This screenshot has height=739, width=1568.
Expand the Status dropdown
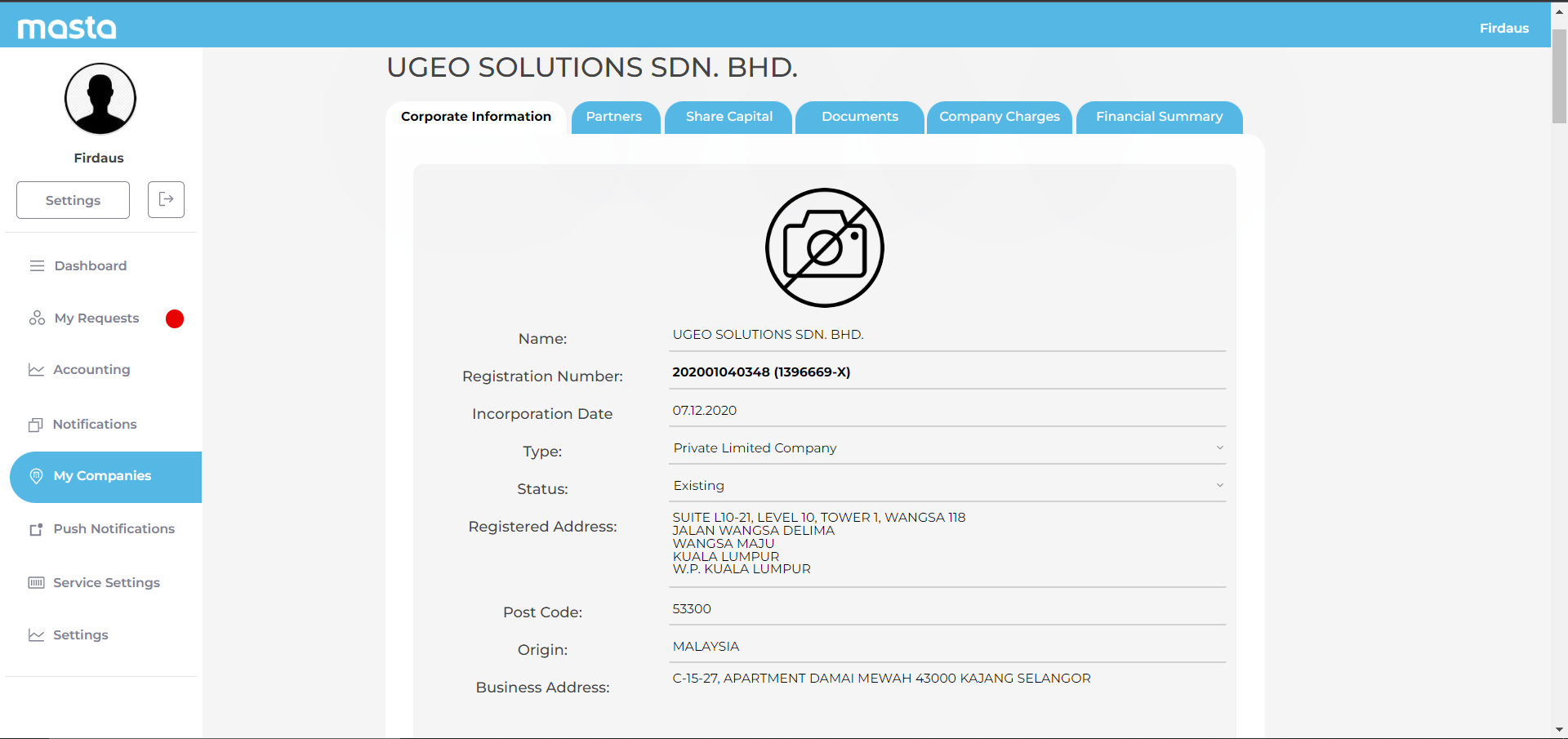pyautogui.click(x=947, y=486)
